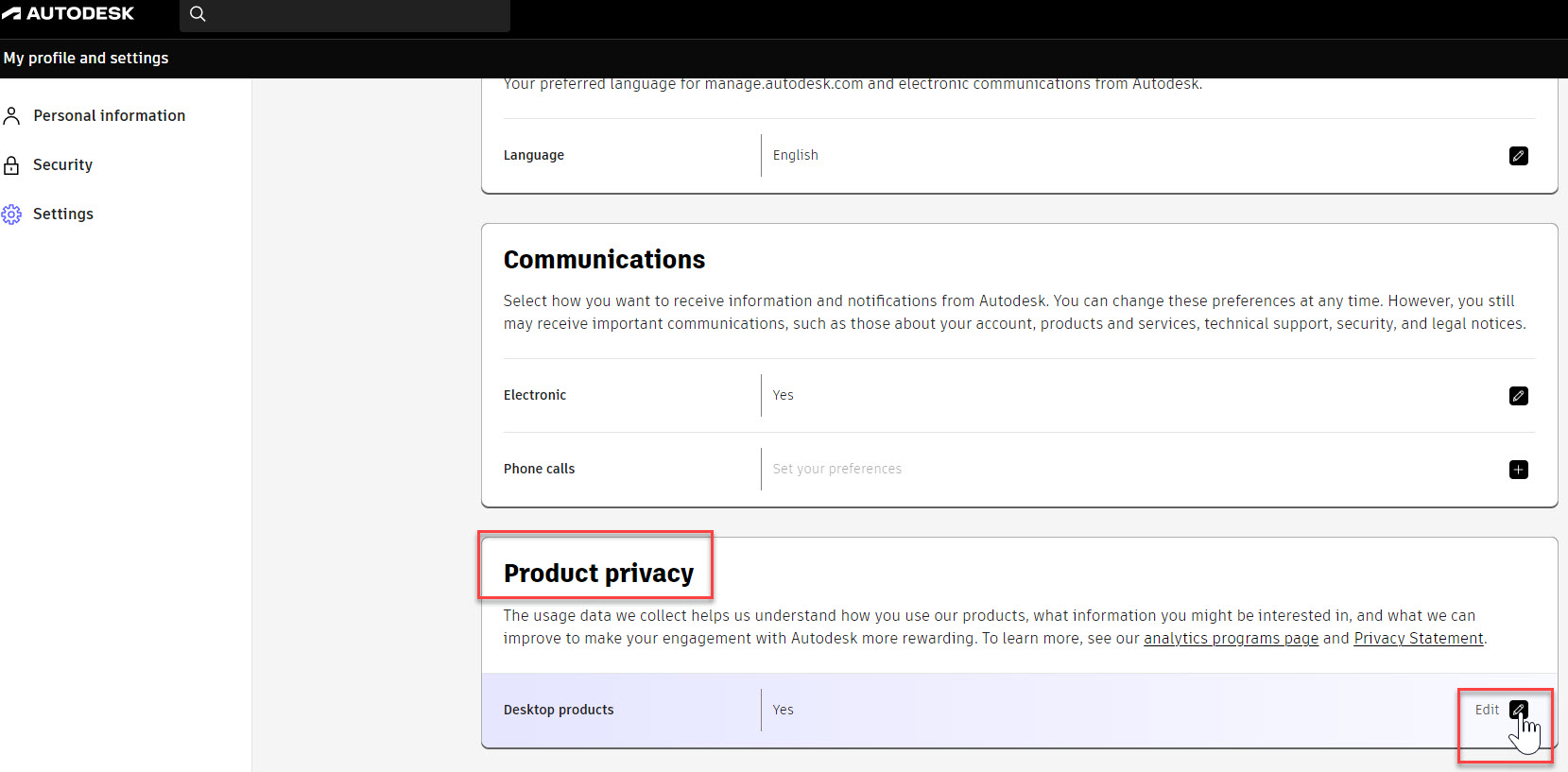
Task: Click the search input field
Action: pos(359,14)
